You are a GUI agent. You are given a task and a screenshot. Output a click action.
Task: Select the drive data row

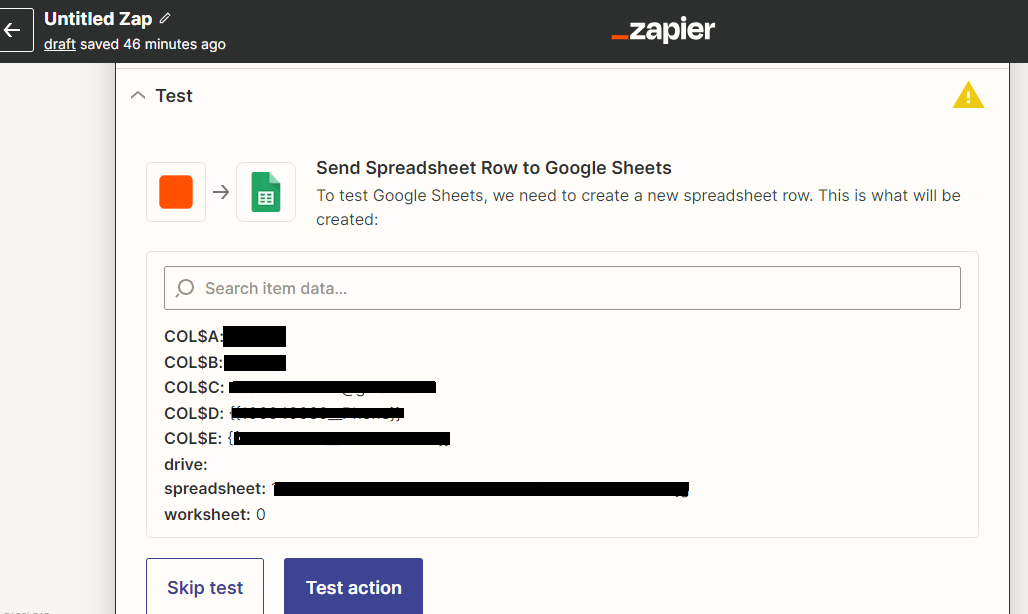click(x=186, y=465)
